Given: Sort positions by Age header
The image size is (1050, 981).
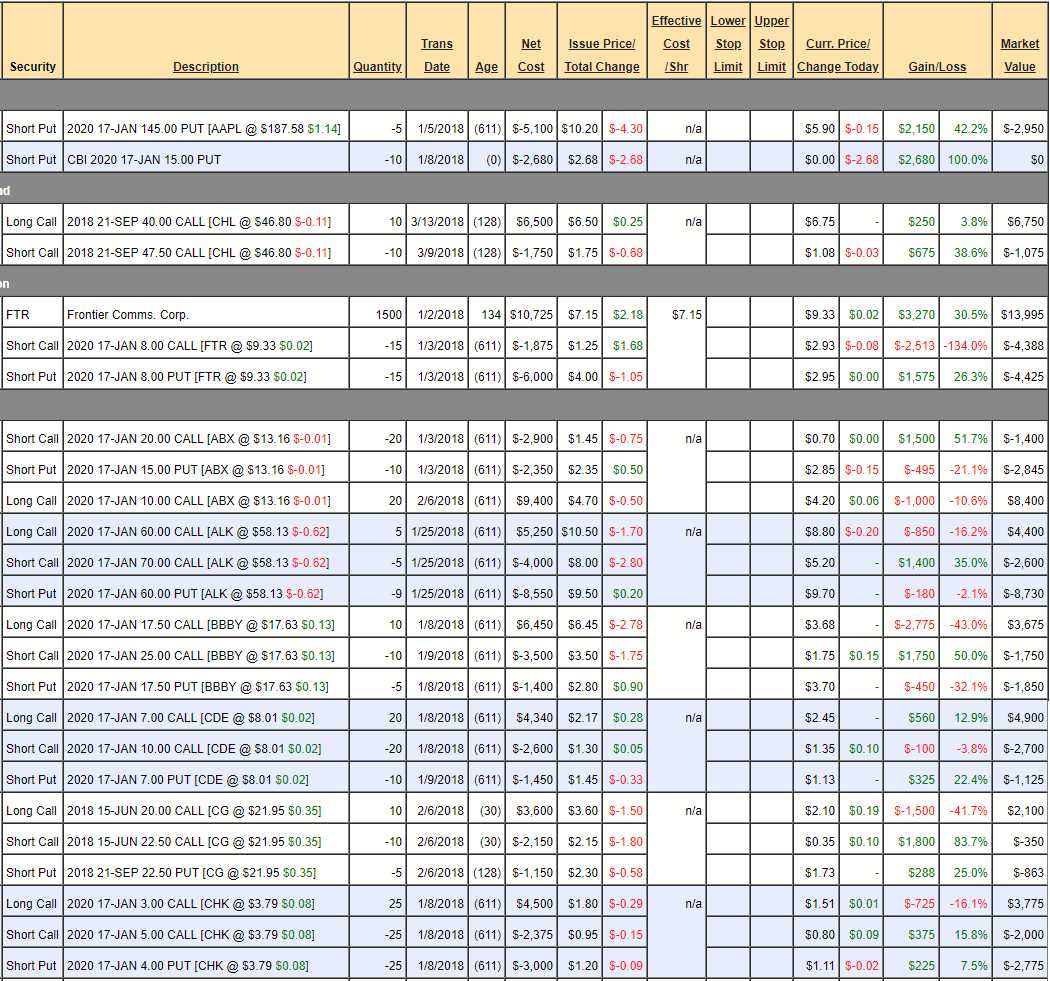Looking at the screenshot, I should (487, 67).
